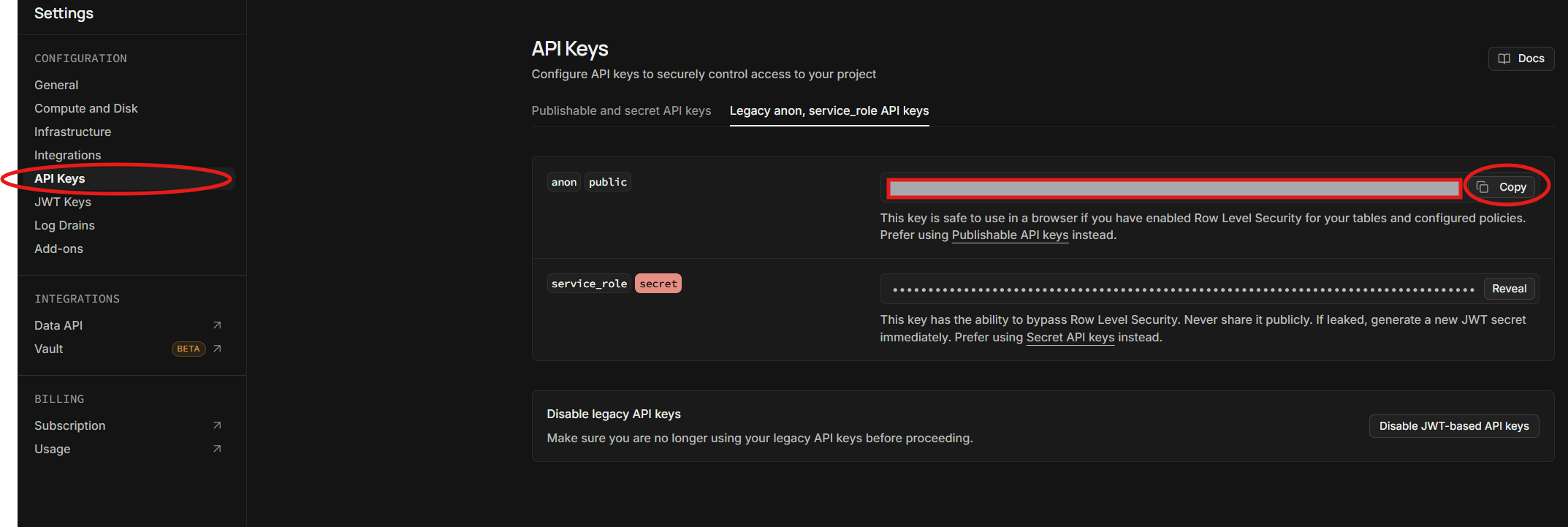Follow the Secret API keys link
Viewport: 1568px width, 527px height.
[x=1070, y=337]
